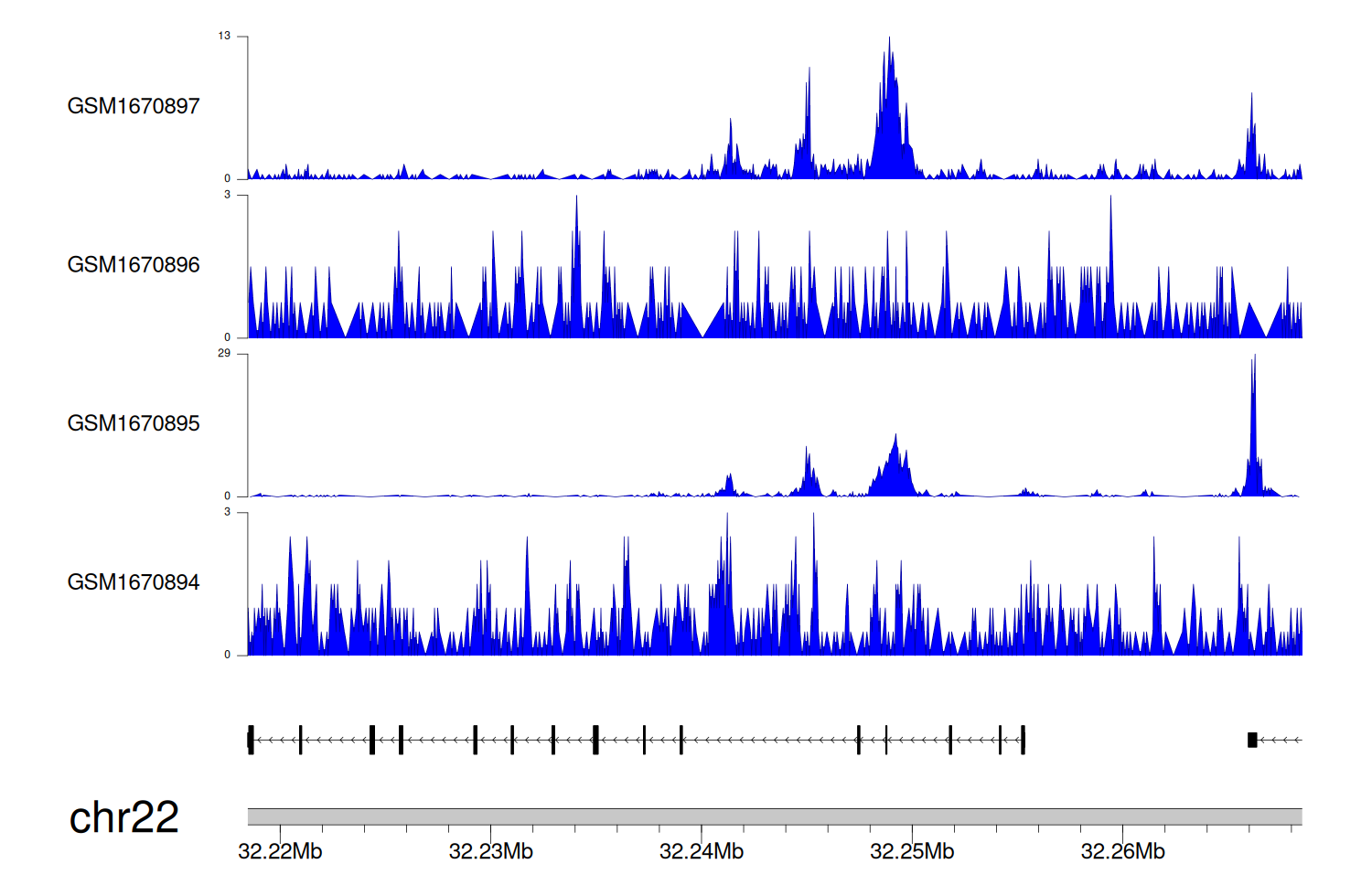Click y-axis maximum 3 of GSM1670896 track
Screen dimensions: 1372x896
pyautogui.click(x=227, y=195)
